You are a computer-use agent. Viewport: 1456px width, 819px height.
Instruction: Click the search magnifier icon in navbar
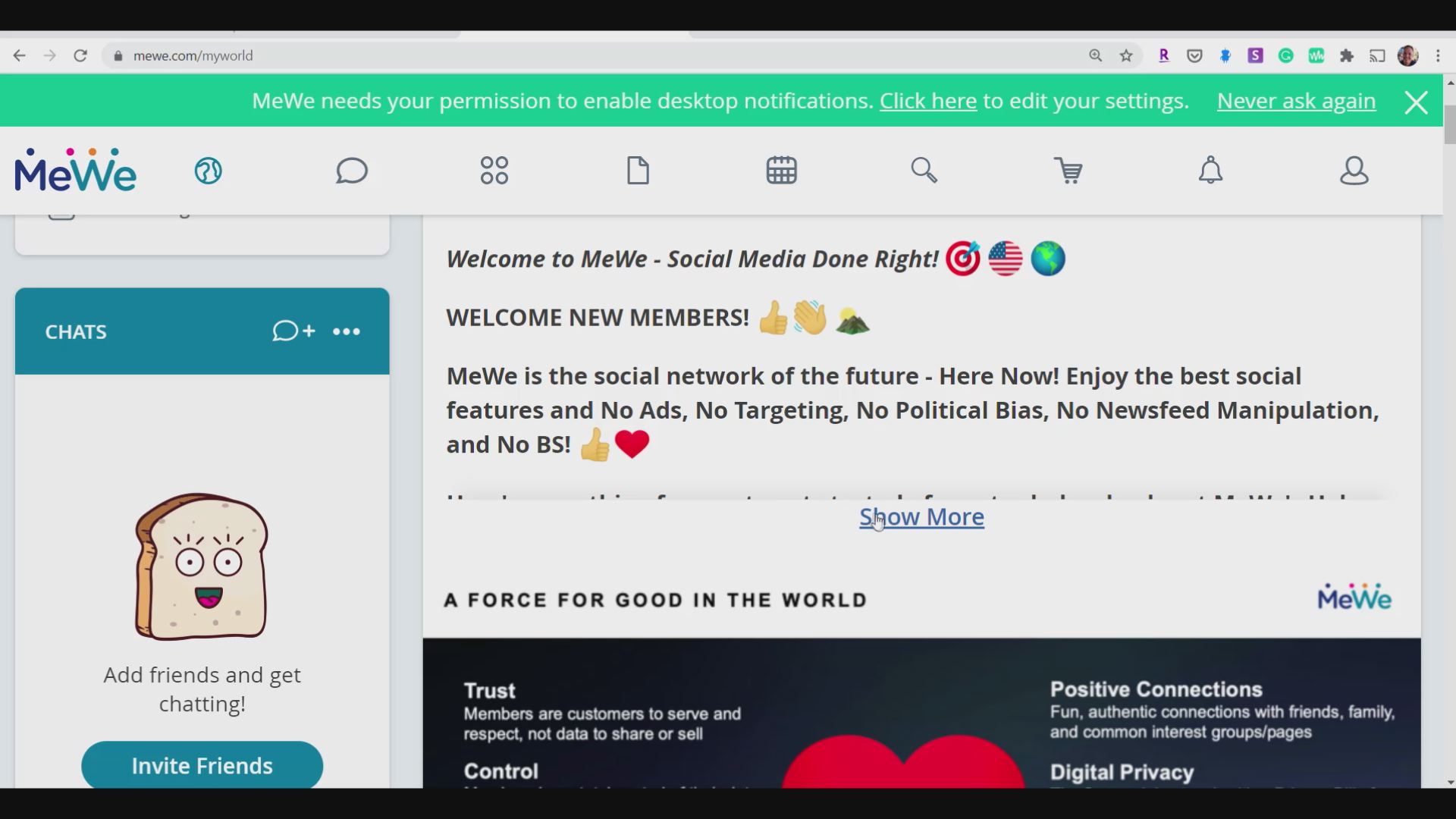924,171
